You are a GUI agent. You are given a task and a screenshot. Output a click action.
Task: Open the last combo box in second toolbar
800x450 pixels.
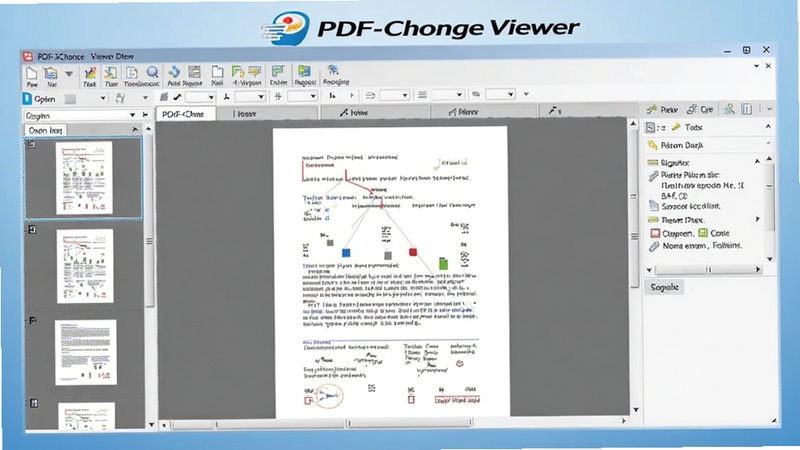[499, 94]
